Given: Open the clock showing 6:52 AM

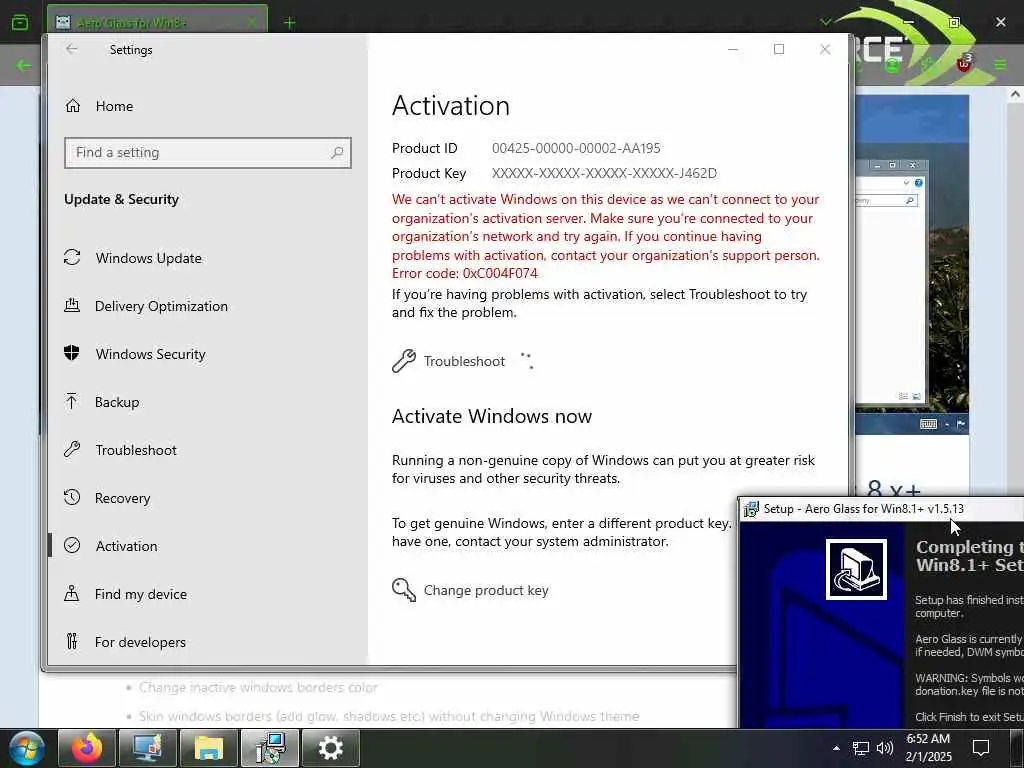Looking at the screenshot, I should point(929,748).
